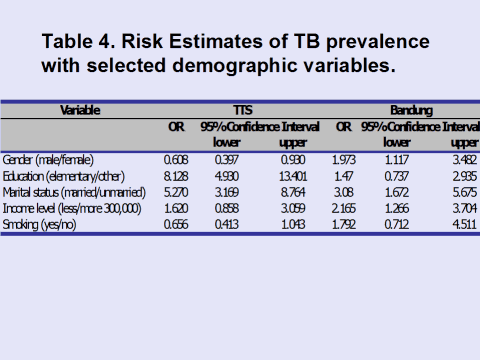The image size is (480, 360).
Task: Click the TTS upper value 13.401
Action: point(293,176)
